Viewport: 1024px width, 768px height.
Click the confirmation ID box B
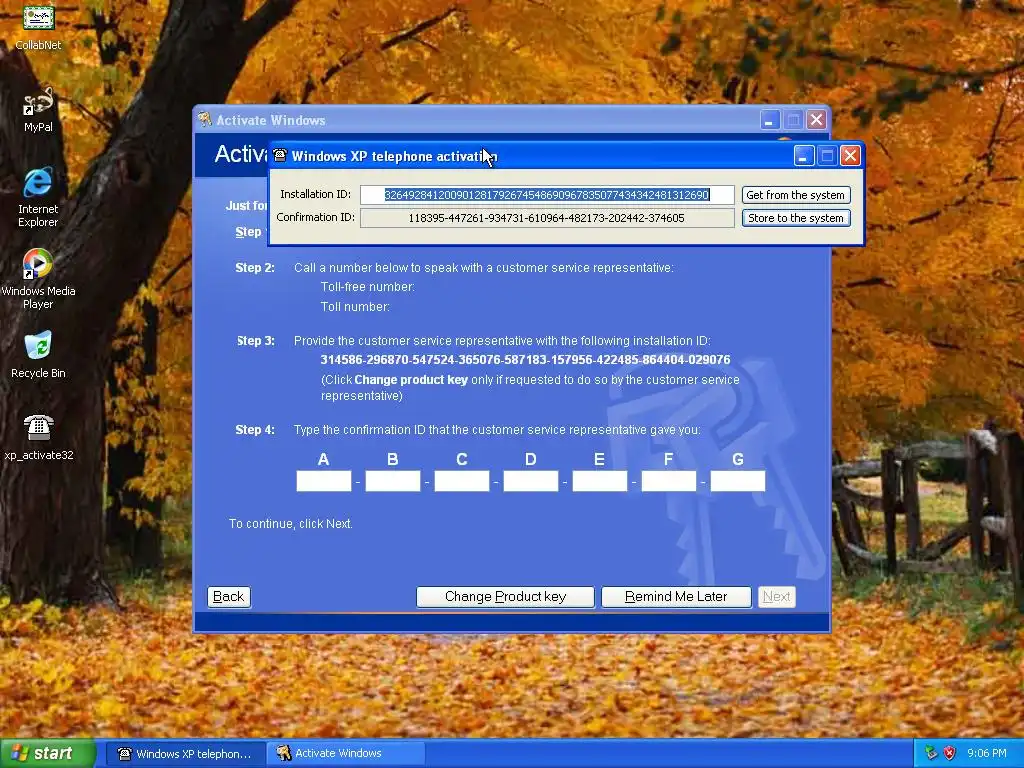coord(392,481)
